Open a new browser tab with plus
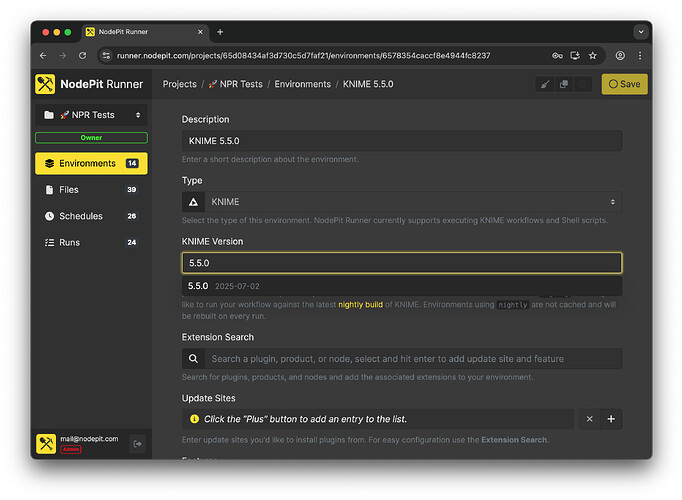682x500 pixels. click(x=220, y=32)
